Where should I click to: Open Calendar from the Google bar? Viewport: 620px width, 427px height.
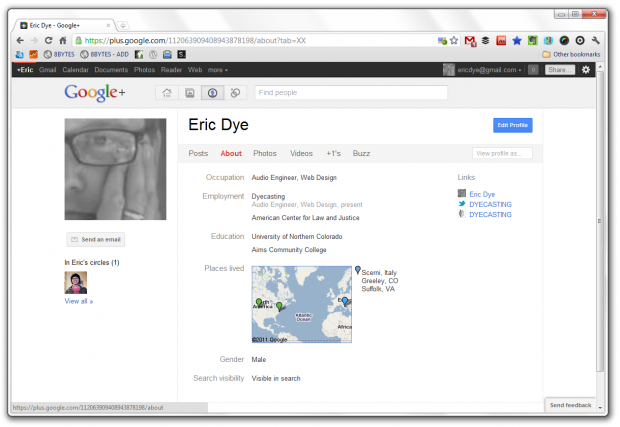pos(75,70)
